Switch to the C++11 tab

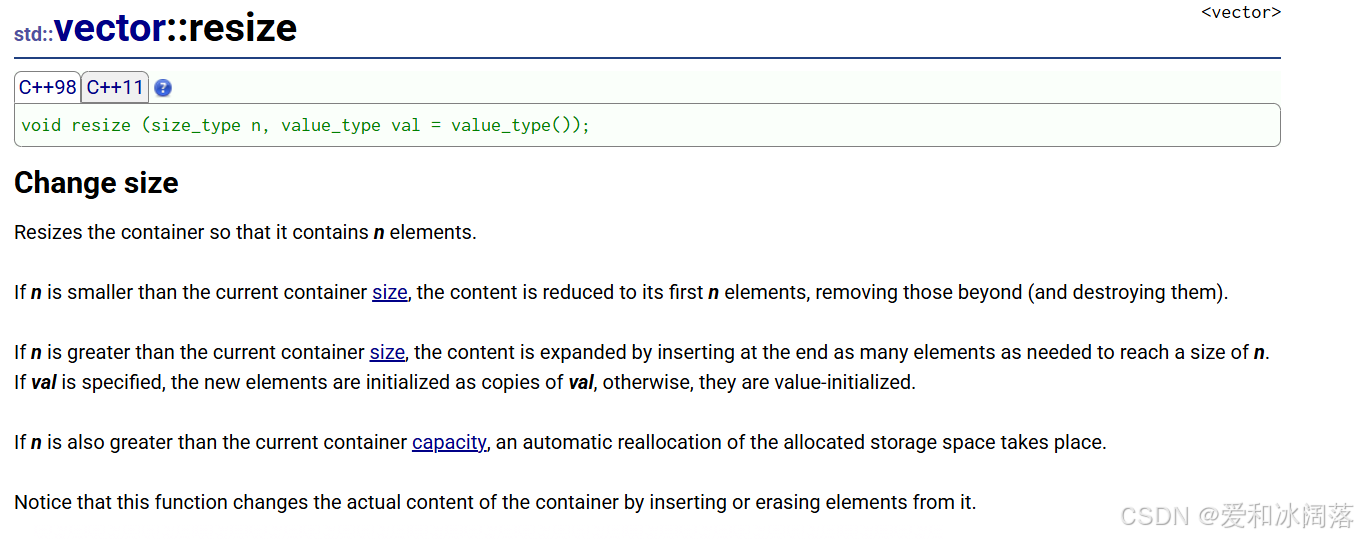115,87
